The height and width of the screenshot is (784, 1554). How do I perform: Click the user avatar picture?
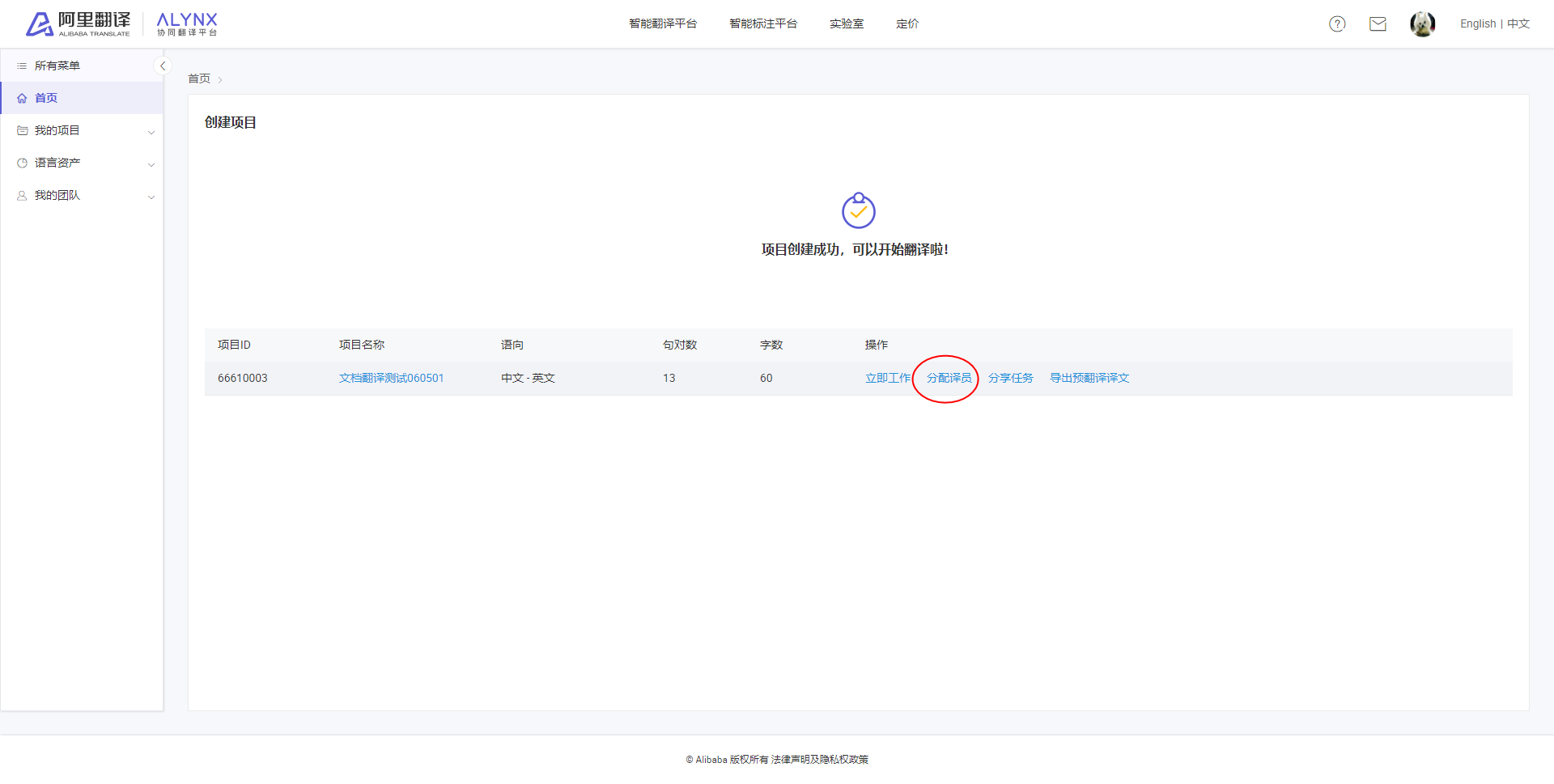tap(1422, 24)
